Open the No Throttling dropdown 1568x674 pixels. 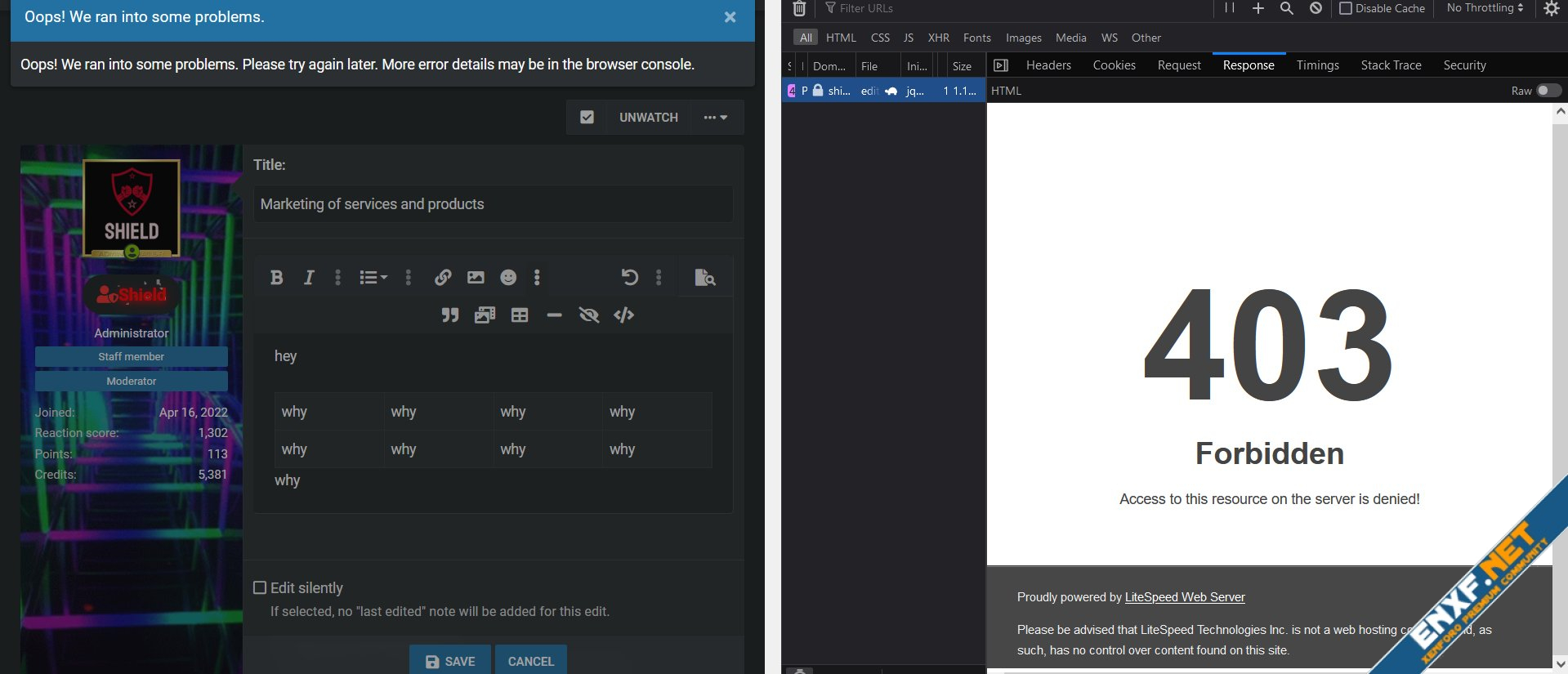pos(1485,8)
